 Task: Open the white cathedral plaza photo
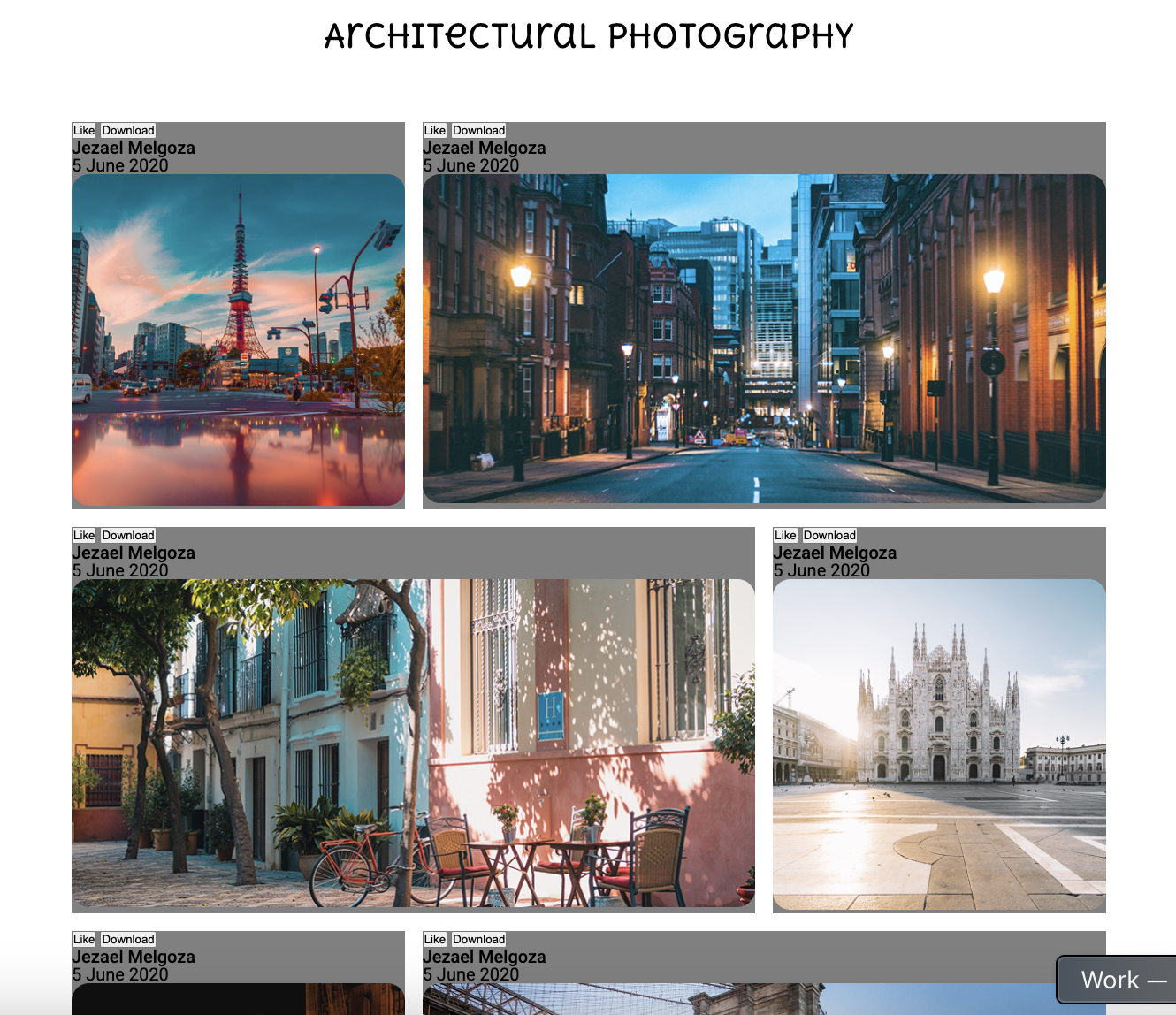pyautogui.click(x=939, y=745)
